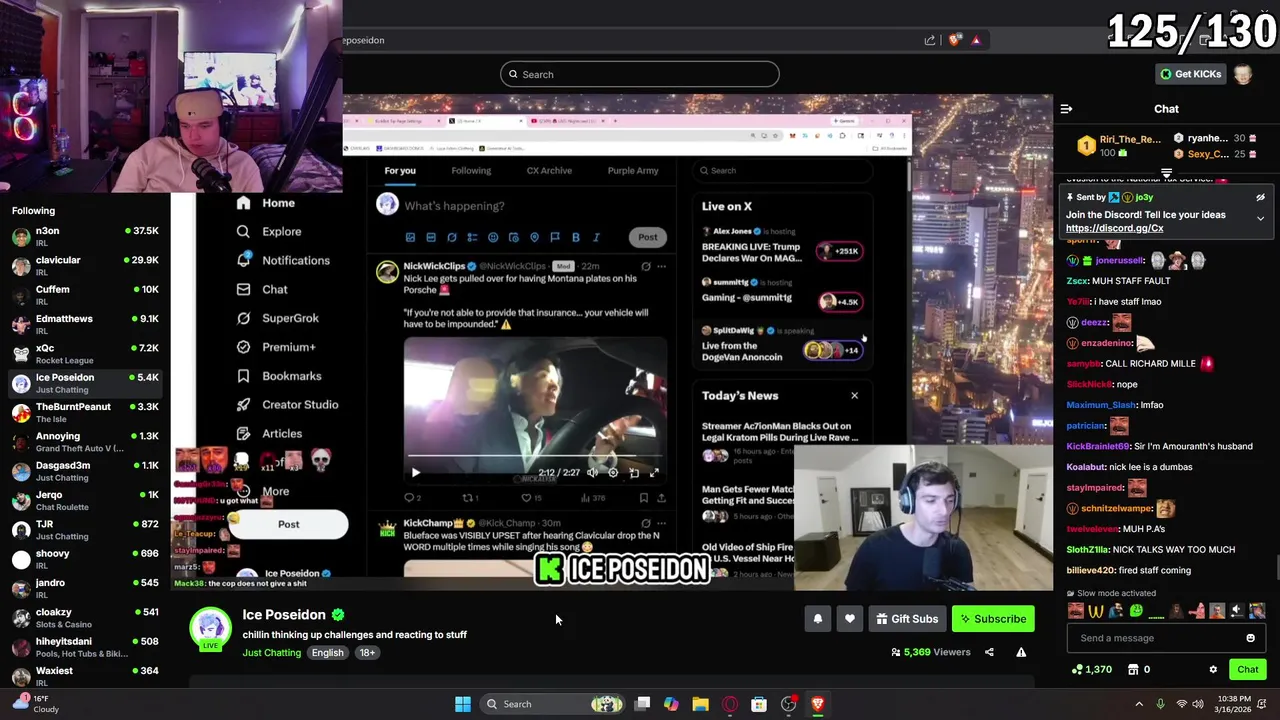This screenshot has width=1280, height=720.
Task: Click the share page icon in the address bar
Action: pos(930,40)
